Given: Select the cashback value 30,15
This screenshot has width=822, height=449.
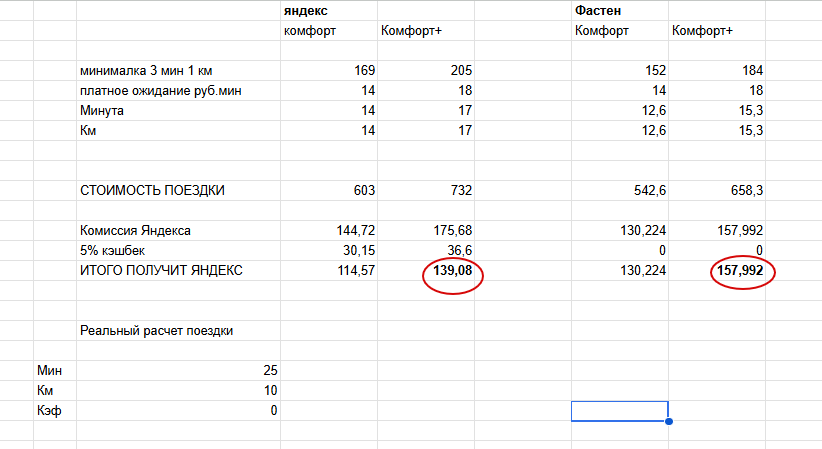Looking at the screenshot, I should click(359, 250).
